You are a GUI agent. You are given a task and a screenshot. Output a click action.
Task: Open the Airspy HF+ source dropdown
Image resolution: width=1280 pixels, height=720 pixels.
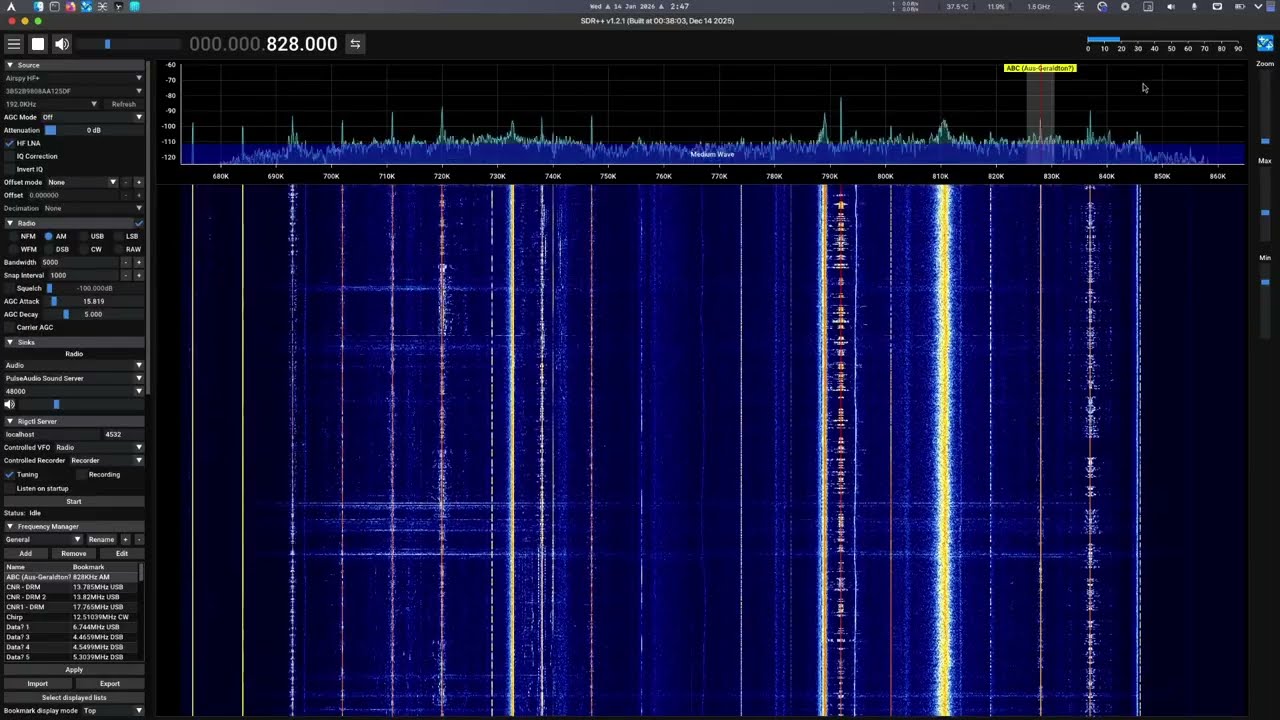click(x=74, y=78)
